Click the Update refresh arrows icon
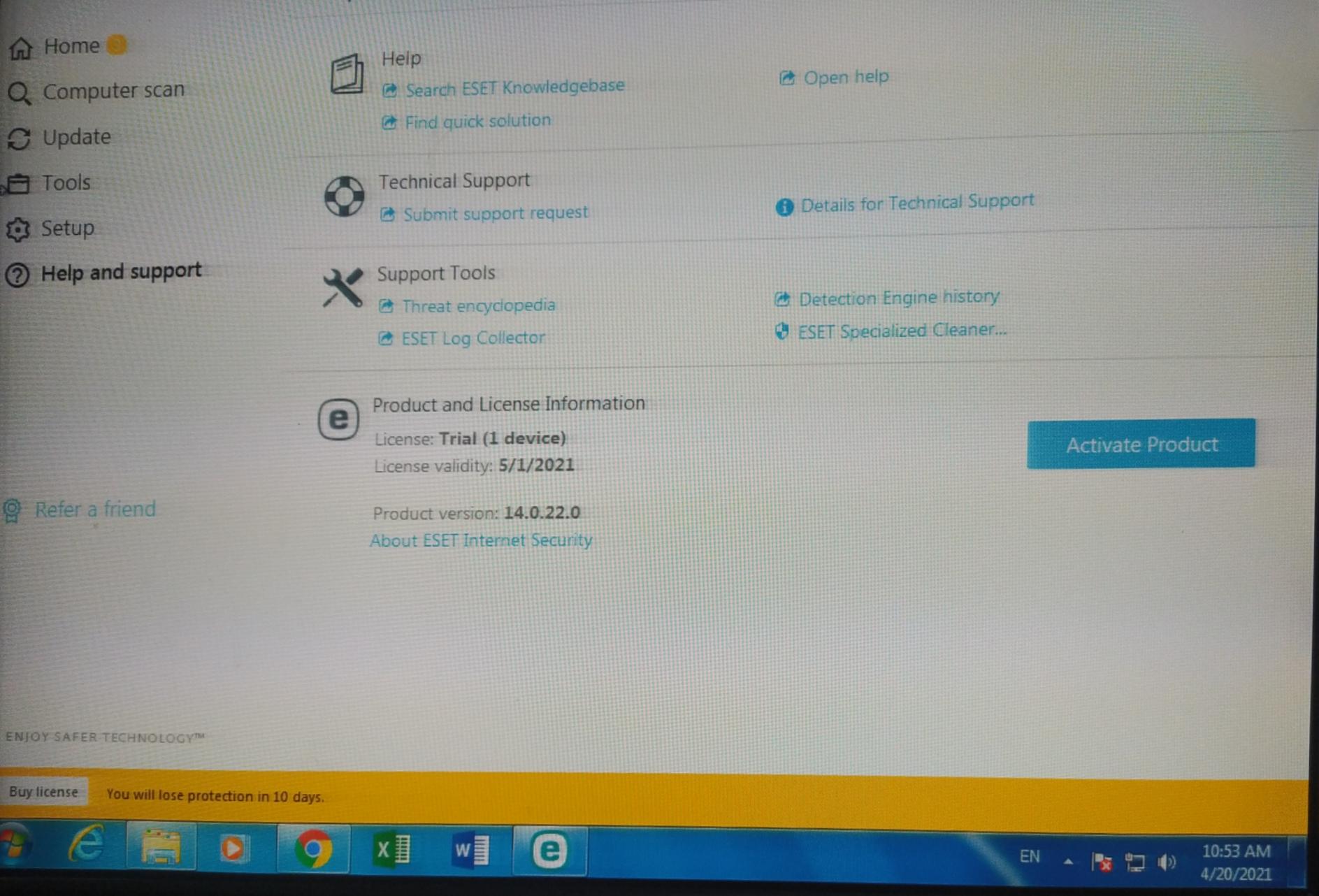The width and height of the screenshot is (1319, 896). 19,138
